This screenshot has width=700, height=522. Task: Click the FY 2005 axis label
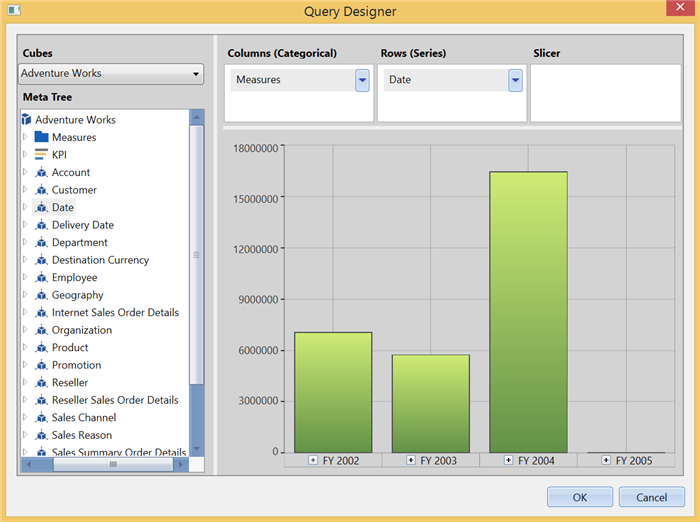click(634, 460)
